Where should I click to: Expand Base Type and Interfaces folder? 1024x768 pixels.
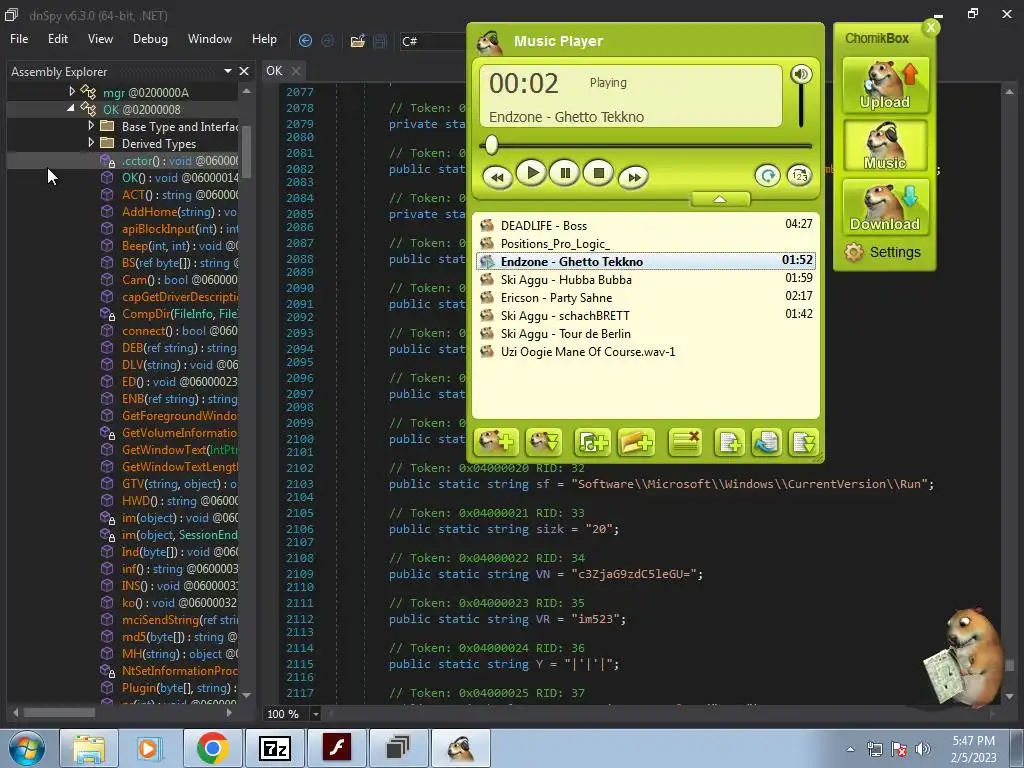coord(91,125)
